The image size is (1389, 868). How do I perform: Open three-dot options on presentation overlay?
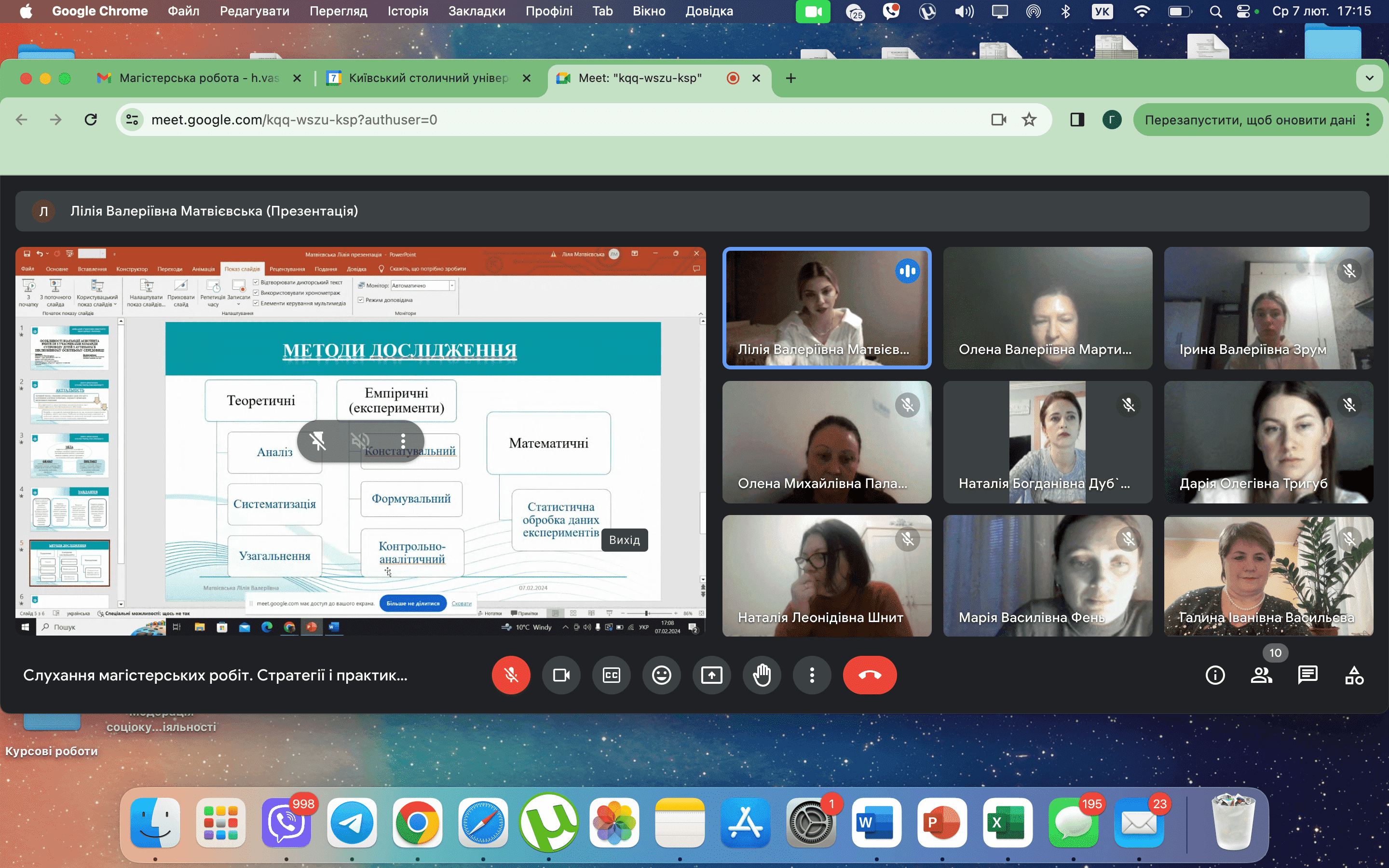tap(403, 441)
